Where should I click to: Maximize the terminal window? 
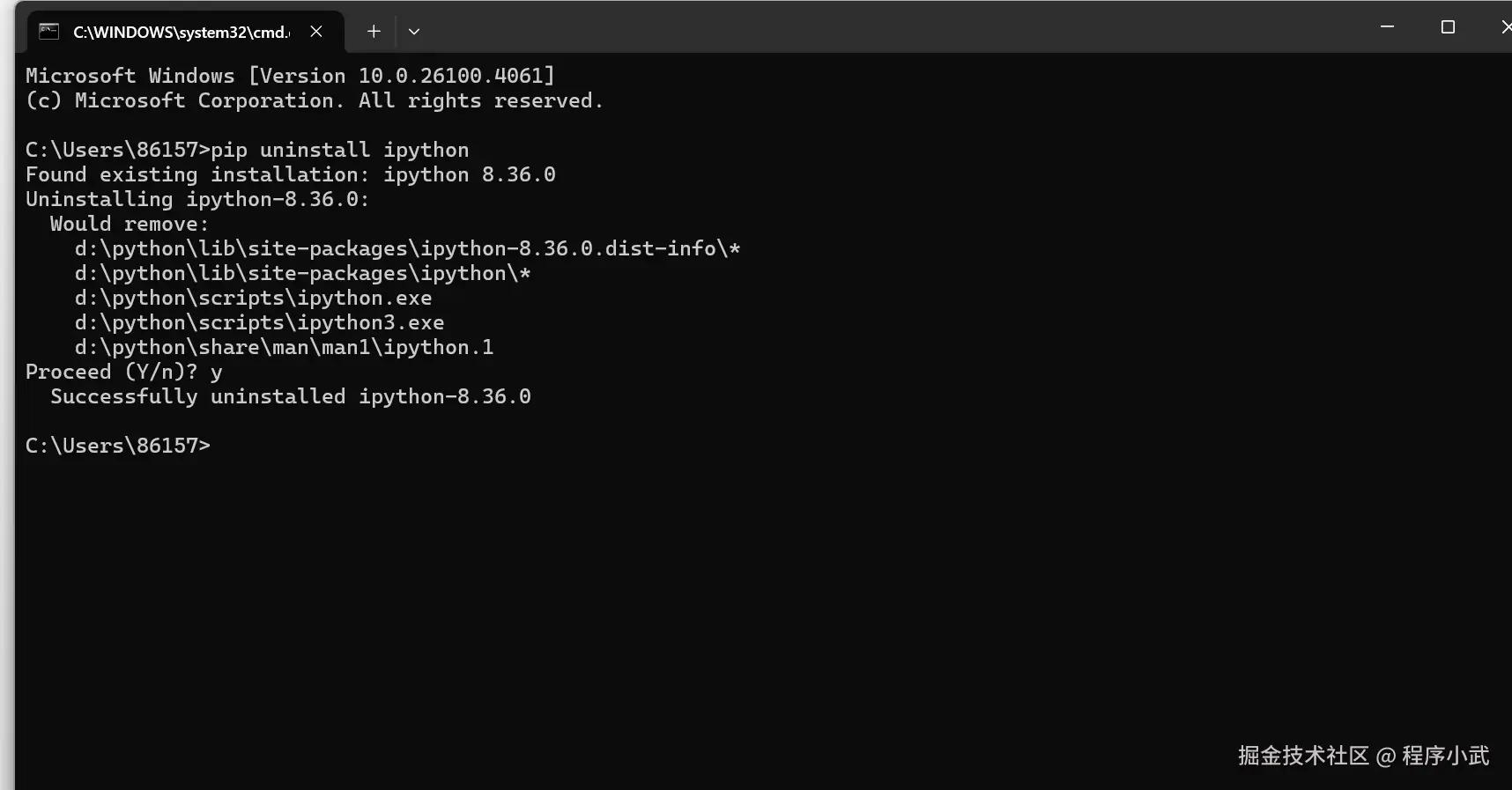pos(1448,27)
